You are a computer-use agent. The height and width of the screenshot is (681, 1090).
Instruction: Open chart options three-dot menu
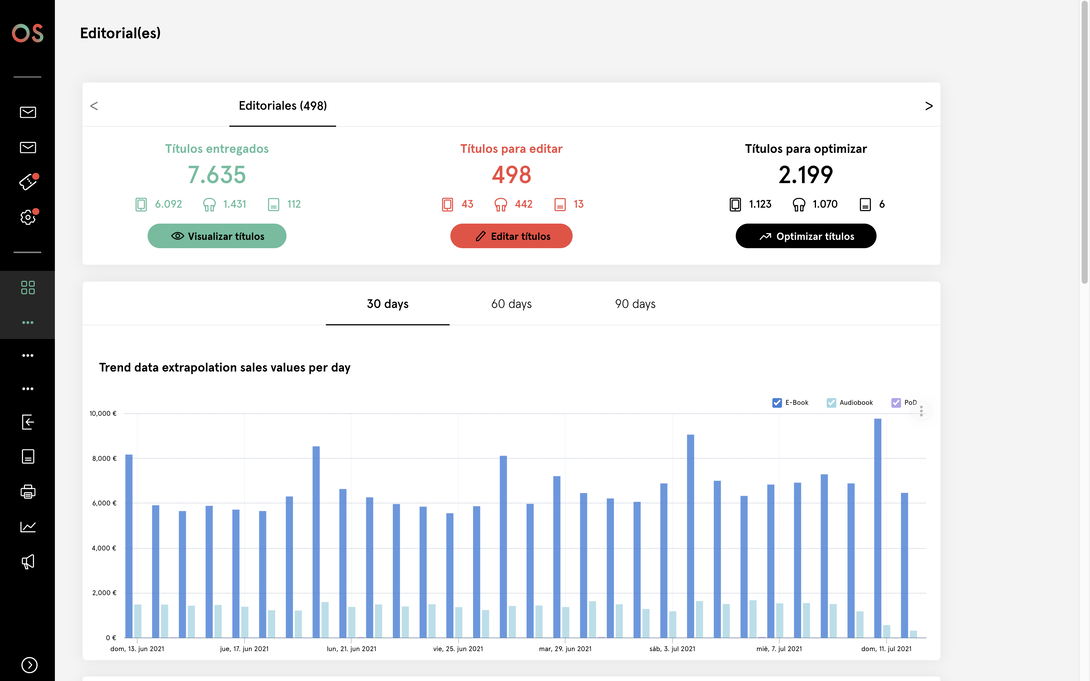[x=922, y=411]
